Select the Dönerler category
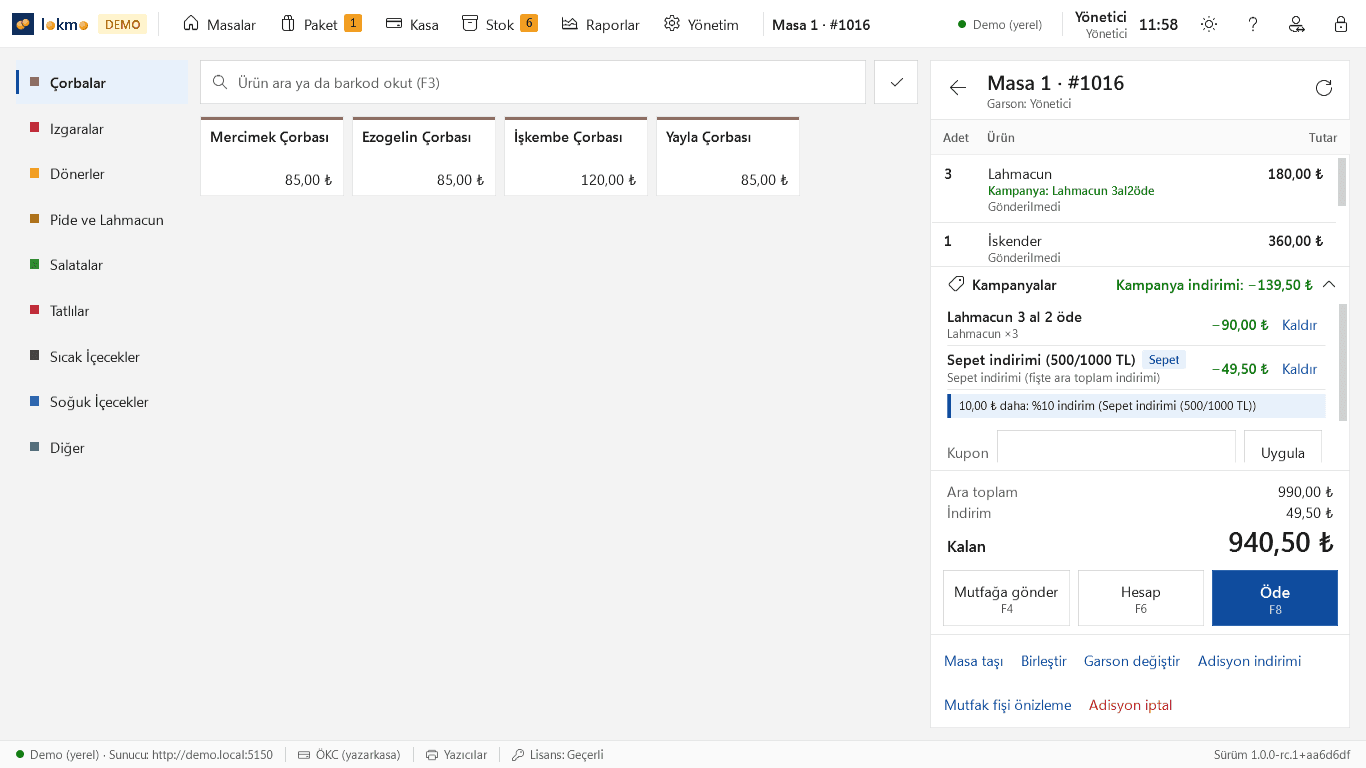The height and width of the screenshot is (768, 1366). (102, 174)
